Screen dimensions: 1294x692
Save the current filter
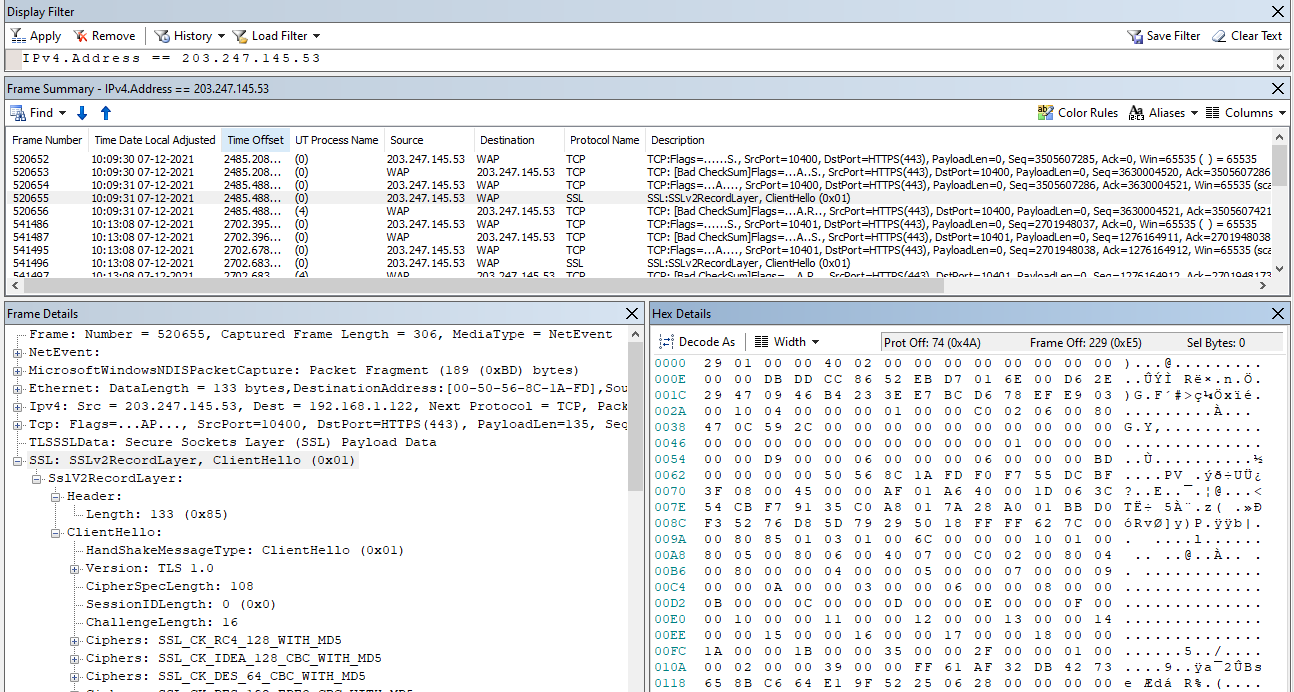pyautogui.click(x=1163, y=35)
